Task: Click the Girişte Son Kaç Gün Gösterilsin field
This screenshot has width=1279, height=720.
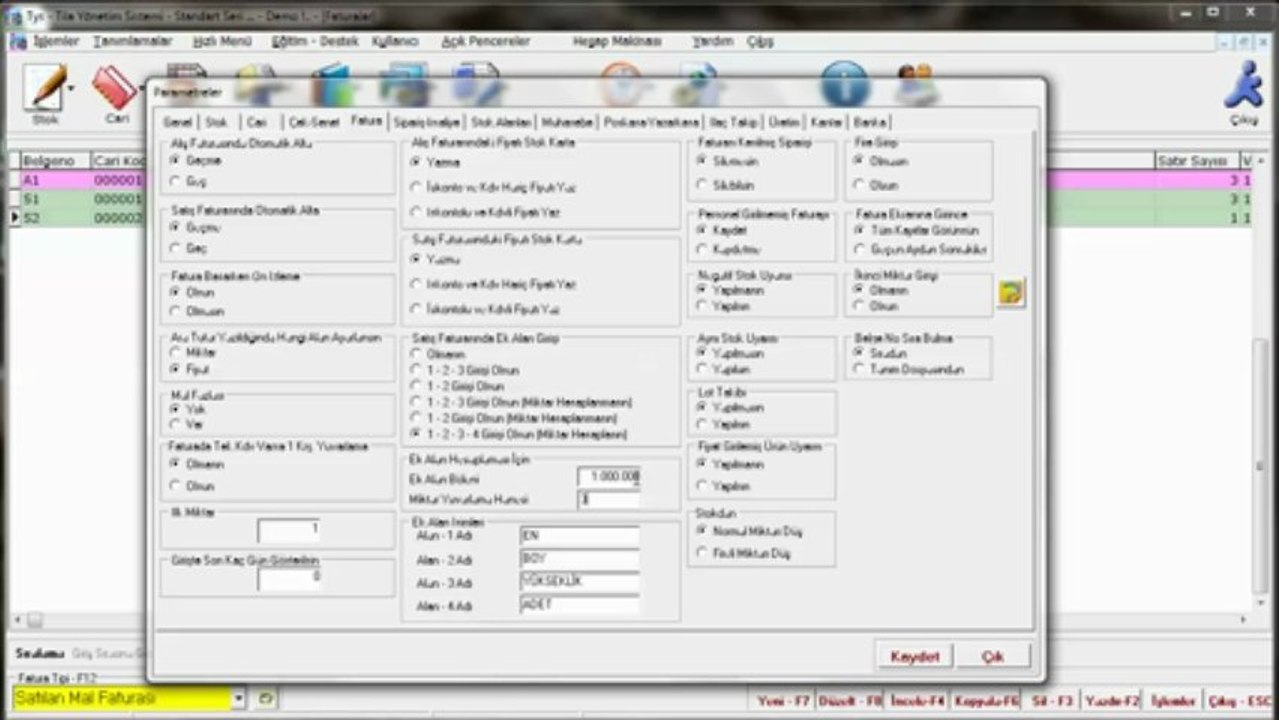Action: 289,579
